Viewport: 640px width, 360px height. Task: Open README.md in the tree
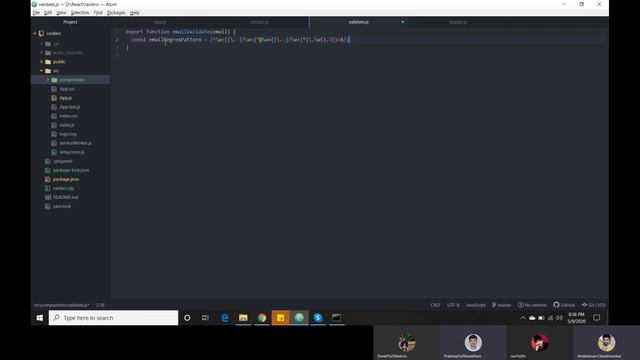click(x=66, y=197)
